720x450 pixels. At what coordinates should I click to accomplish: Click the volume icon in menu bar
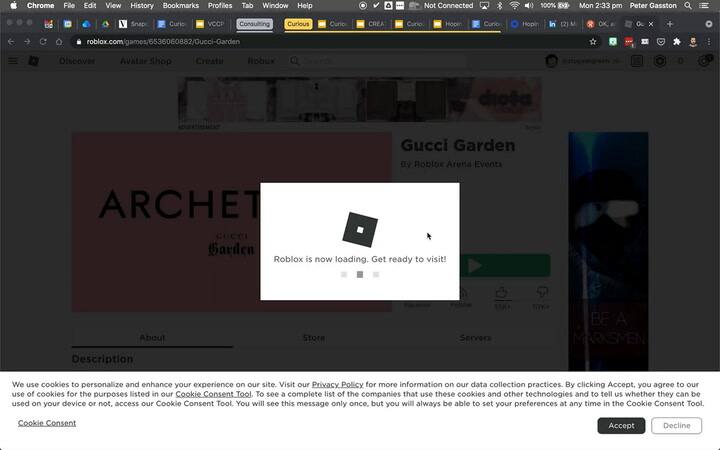coord(529,6)
